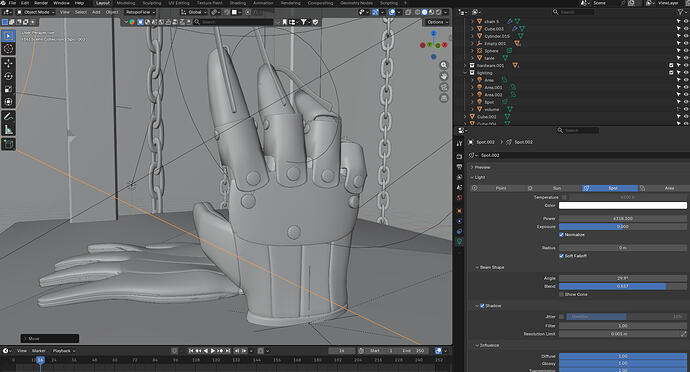The height and width of the screenshot is (372, 690).
Task: Click the viewport zoom magnifier gizmo
Action: pyautogui.click(x=444, y=65)
